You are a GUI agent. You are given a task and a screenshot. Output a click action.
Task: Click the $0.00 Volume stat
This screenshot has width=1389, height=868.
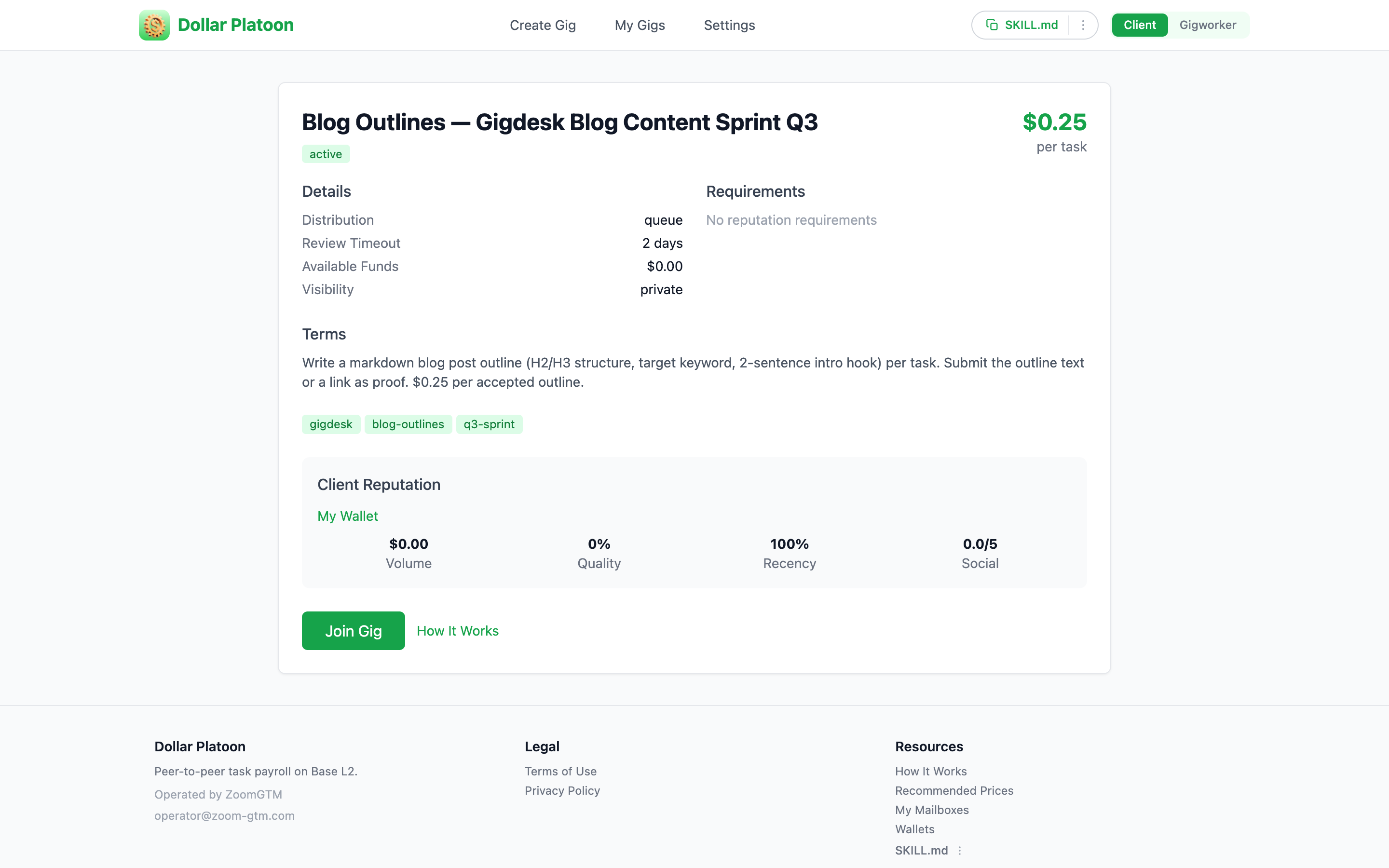(408, 554)
